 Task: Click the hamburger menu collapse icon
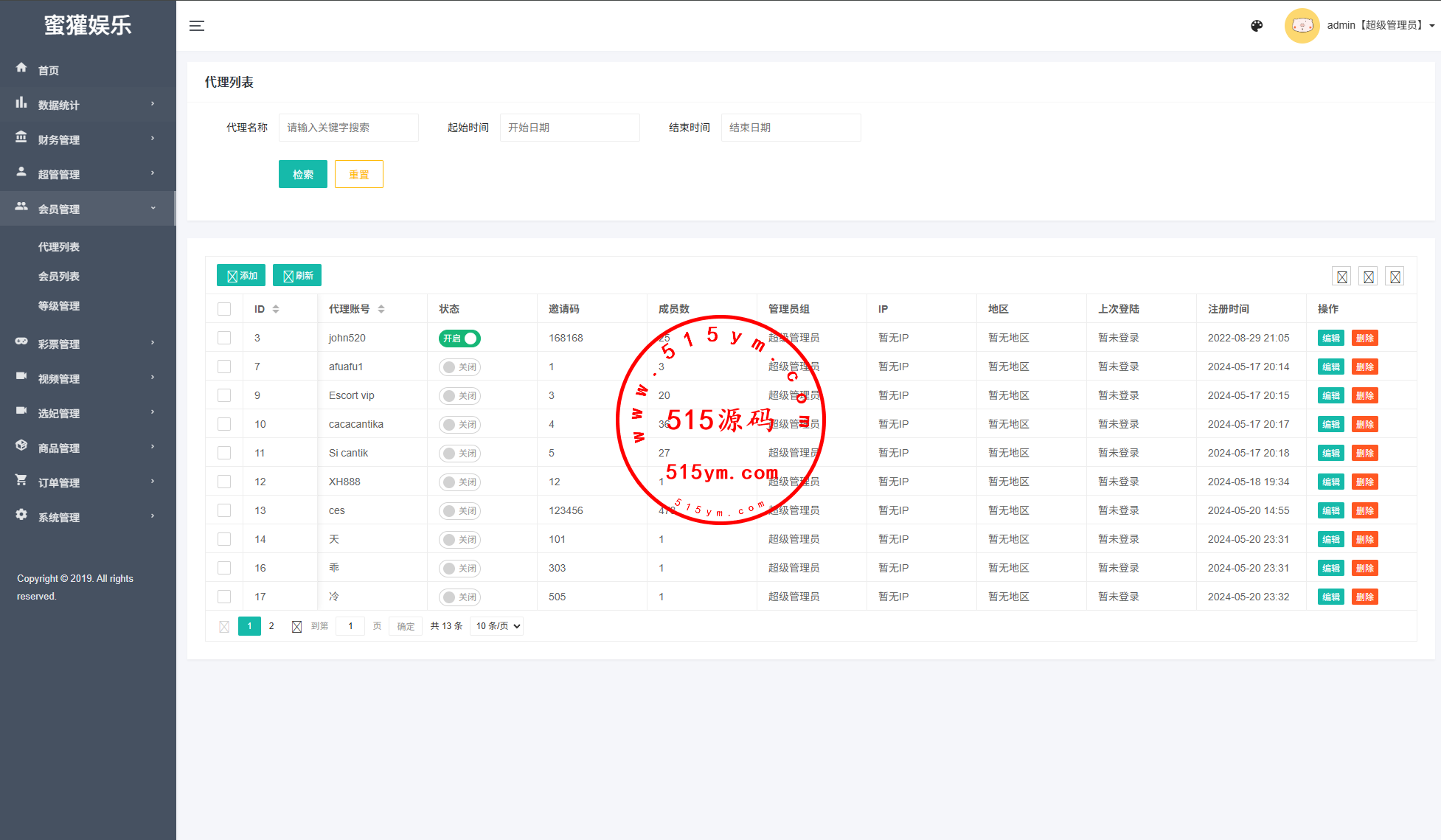click(x=197, y=26)
